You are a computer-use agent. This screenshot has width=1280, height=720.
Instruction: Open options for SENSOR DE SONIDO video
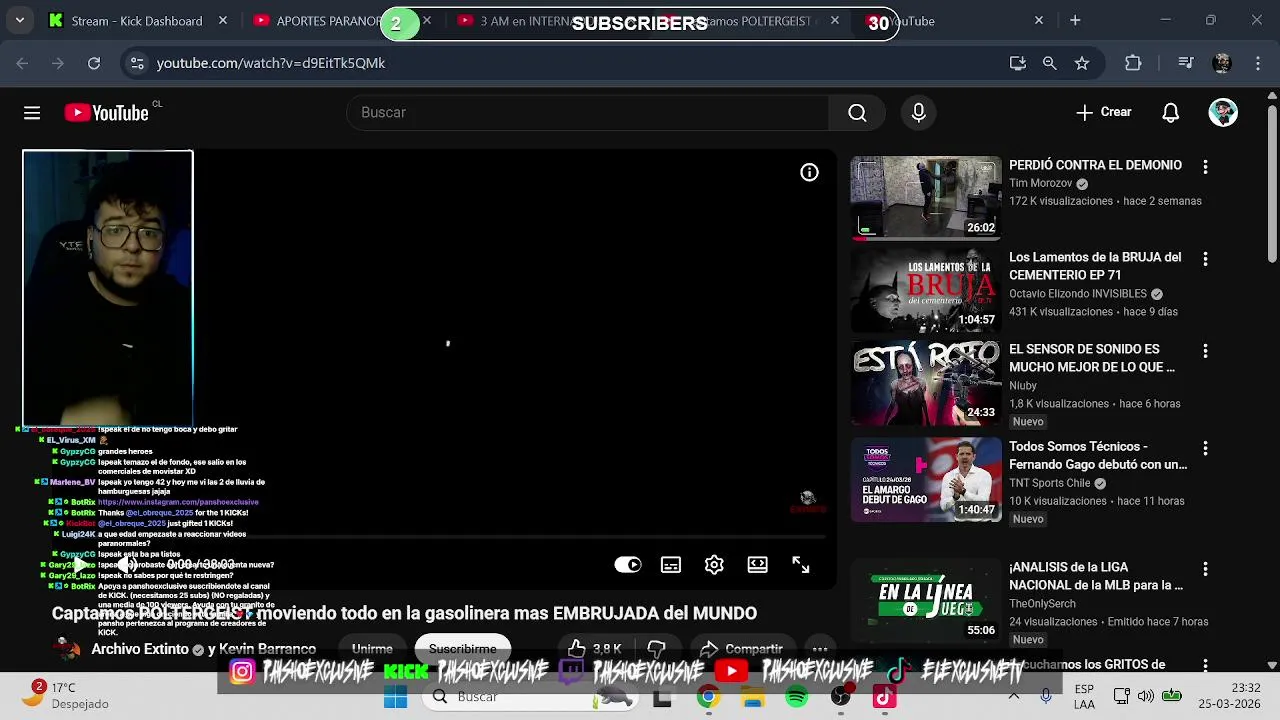pyautogui.click(x=1205, y=351)
